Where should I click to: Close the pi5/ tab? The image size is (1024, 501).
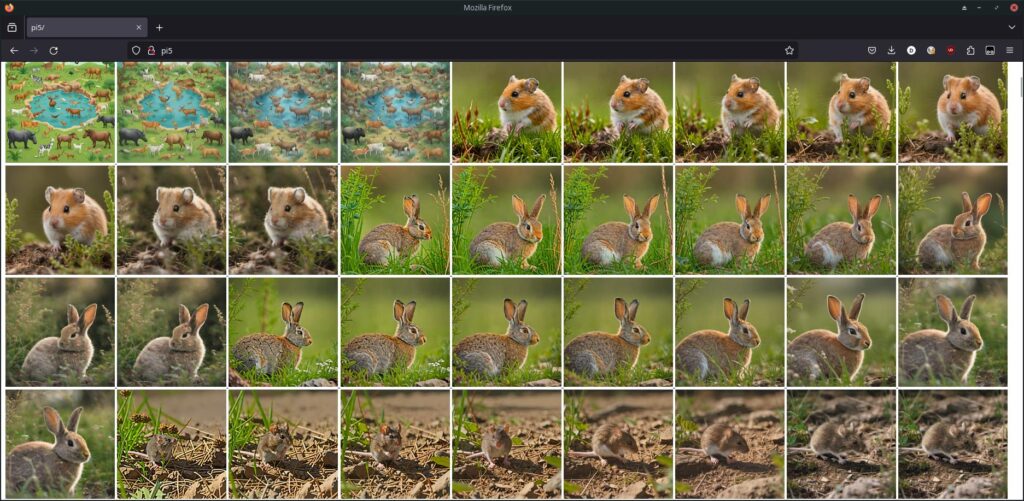(x=140, y=27)
